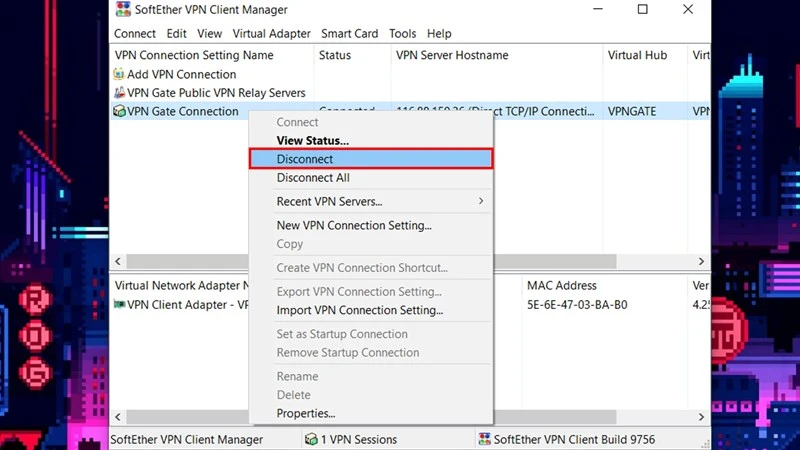
Task: Choose Disconnect All from context menu
Action: (313, 178)
